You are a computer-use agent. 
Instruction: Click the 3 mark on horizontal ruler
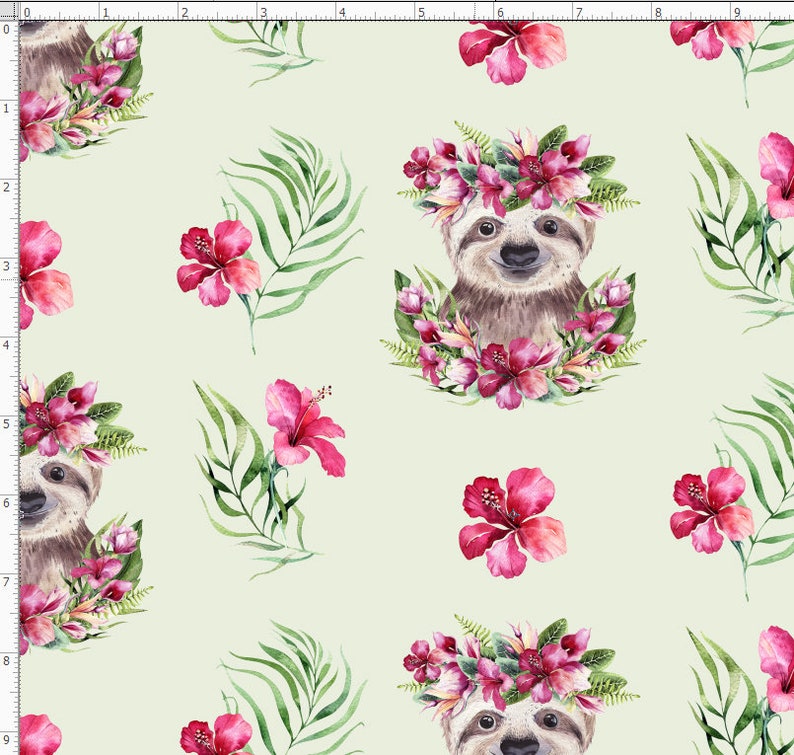pyautogui.click(x=263, y=12)
